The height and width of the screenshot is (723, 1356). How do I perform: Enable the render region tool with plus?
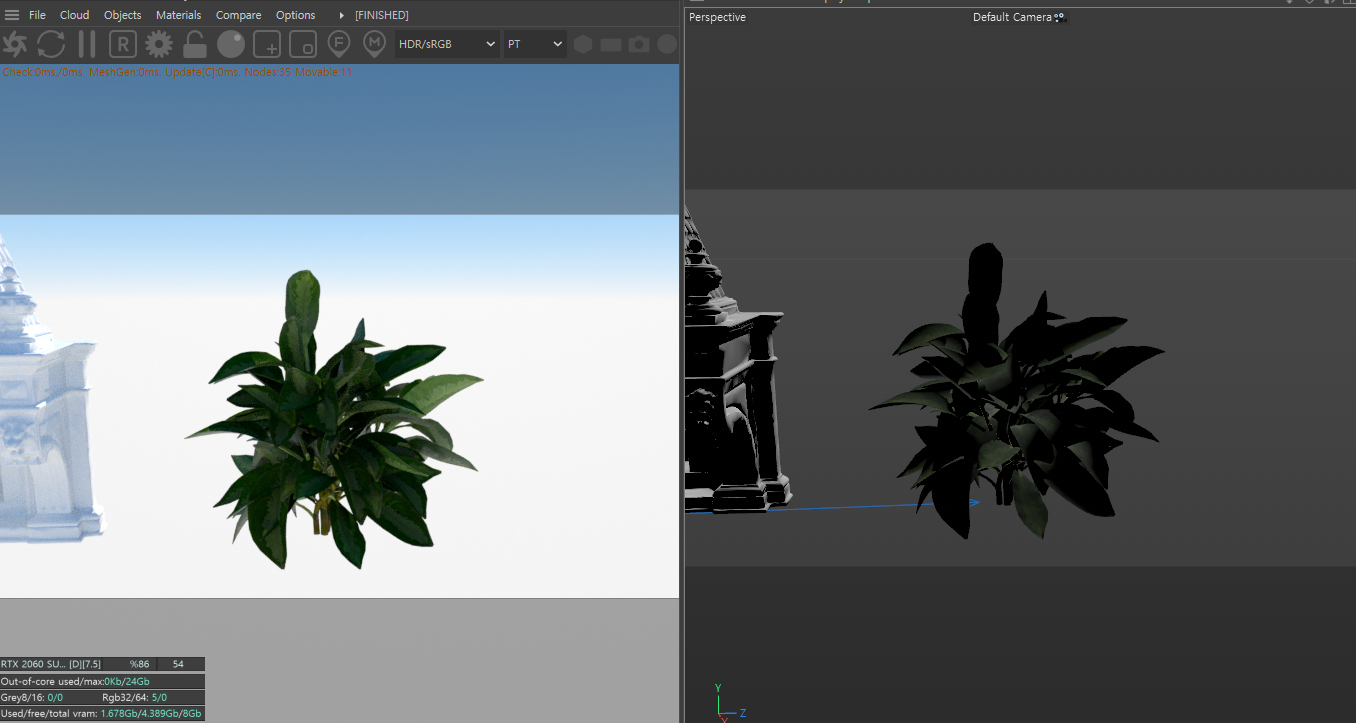click(x=267, y=44)
